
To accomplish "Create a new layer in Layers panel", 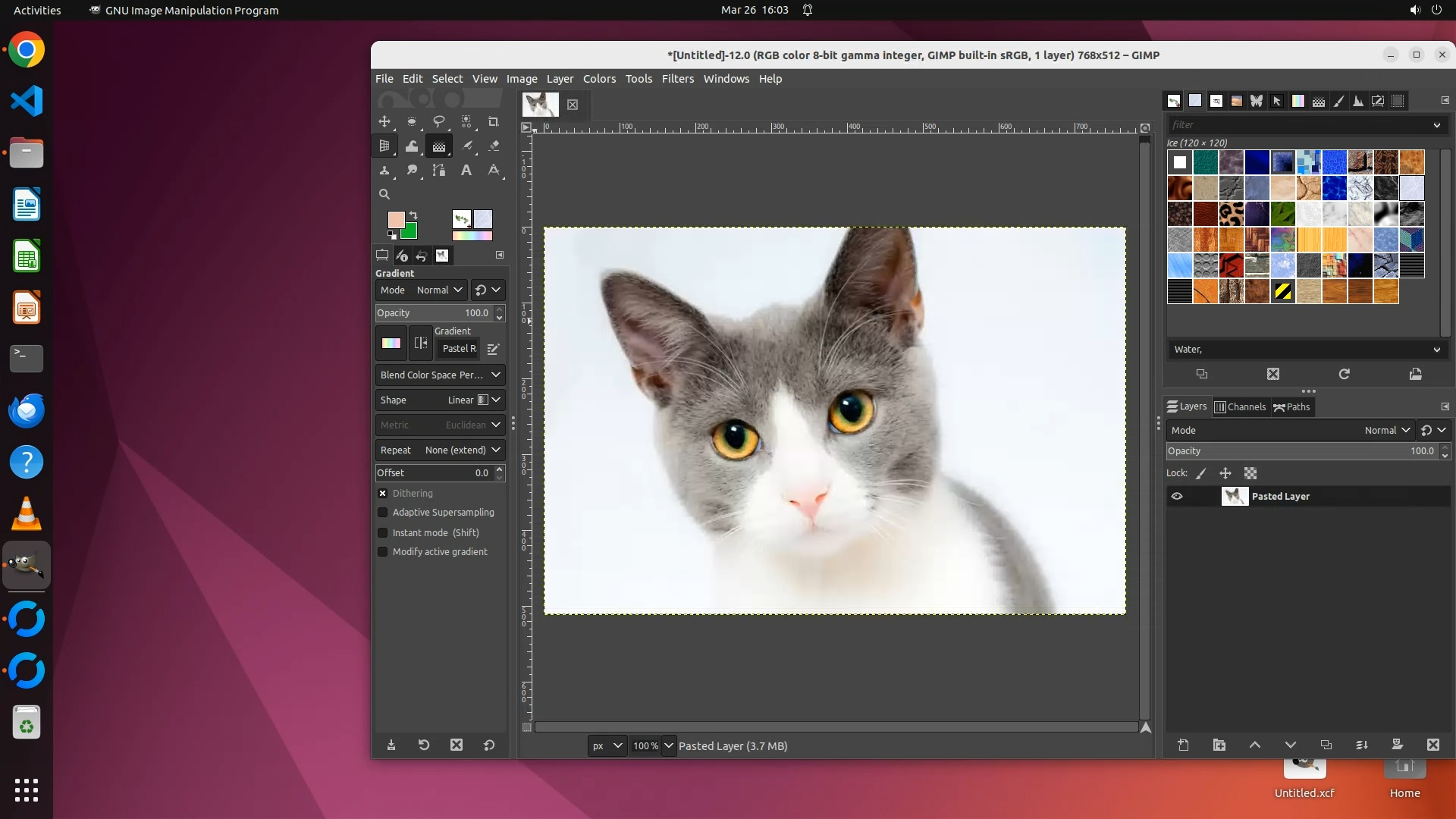I will tap(1183, 745).
